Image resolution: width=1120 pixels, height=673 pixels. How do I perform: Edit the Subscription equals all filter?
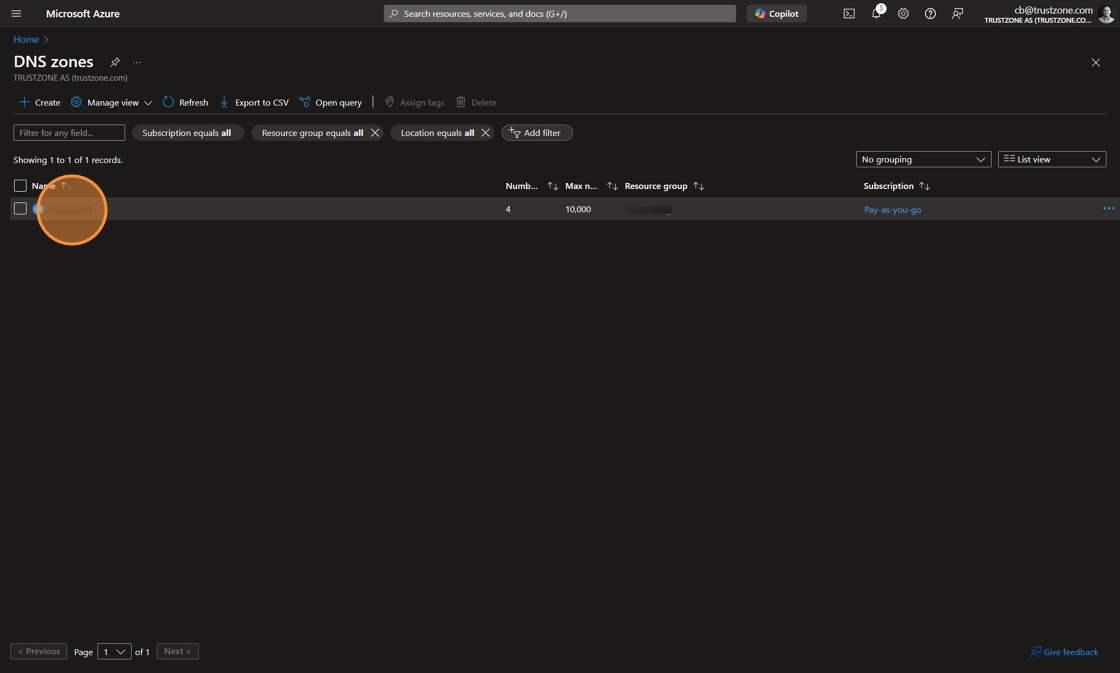187,133
